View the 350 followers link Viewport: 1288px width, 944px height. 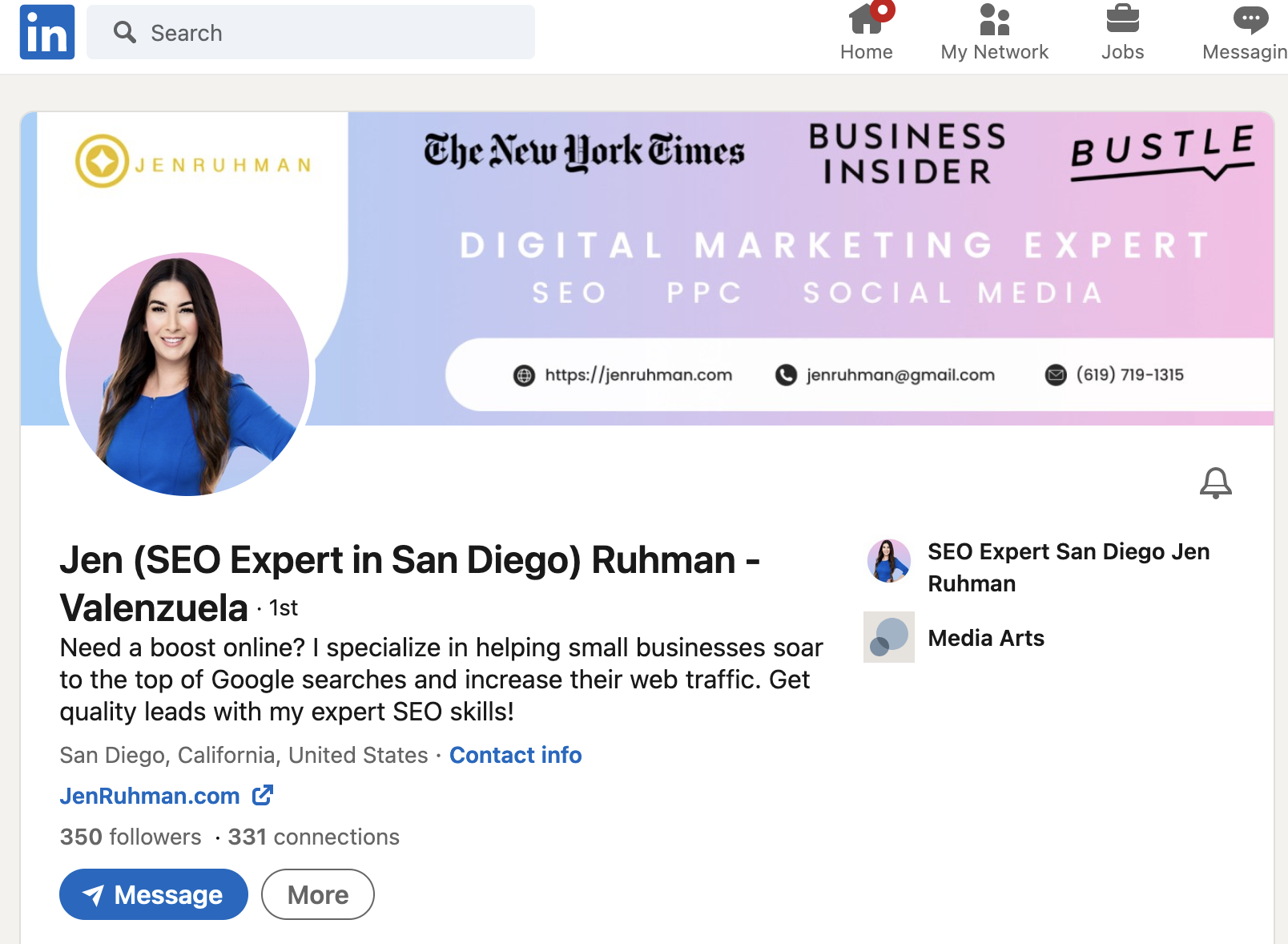[131, 837]
